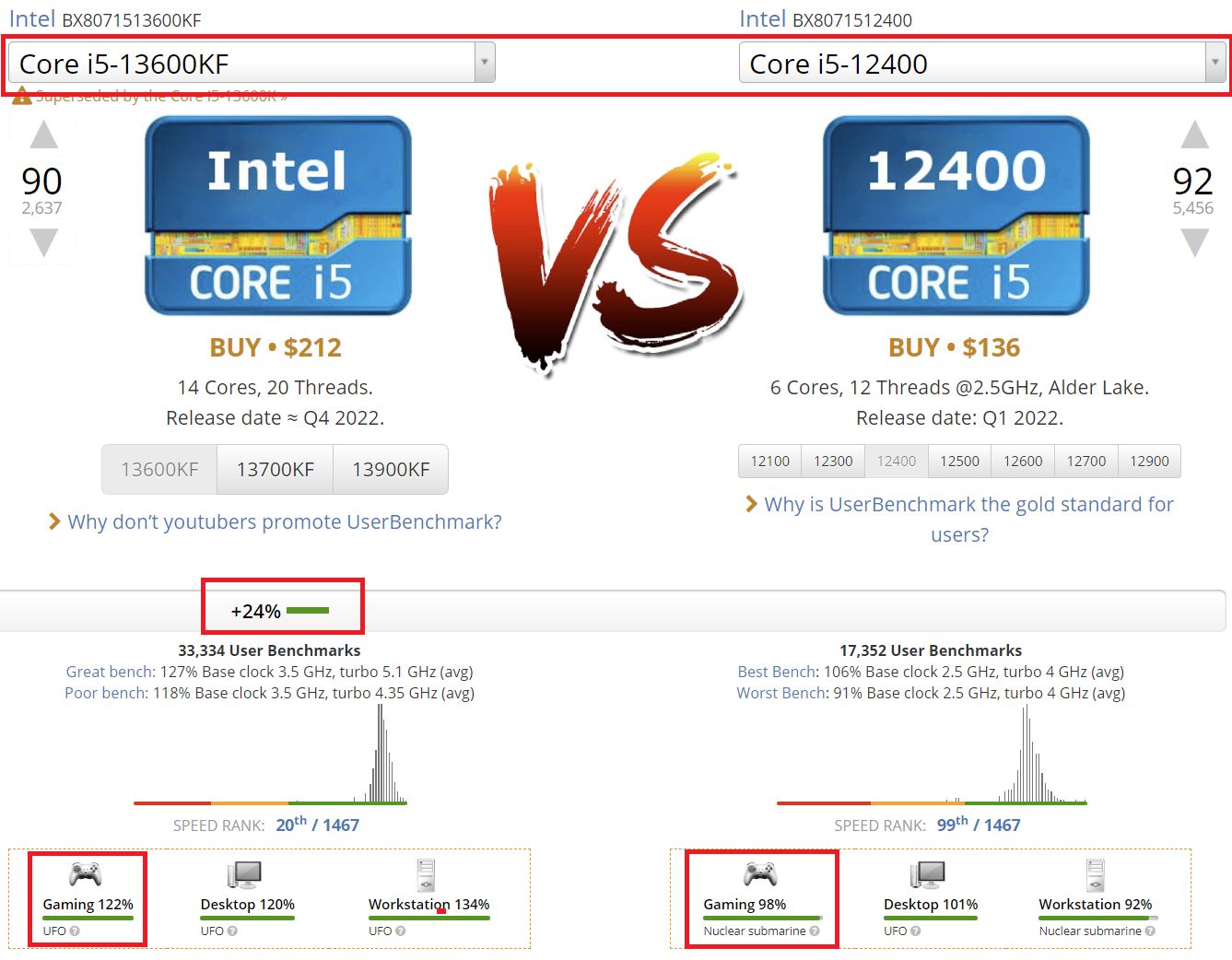This screenshot has height=960, width=1232.
Task: Switch to the 13900KF variant tab
Action: tap(391, 470)
